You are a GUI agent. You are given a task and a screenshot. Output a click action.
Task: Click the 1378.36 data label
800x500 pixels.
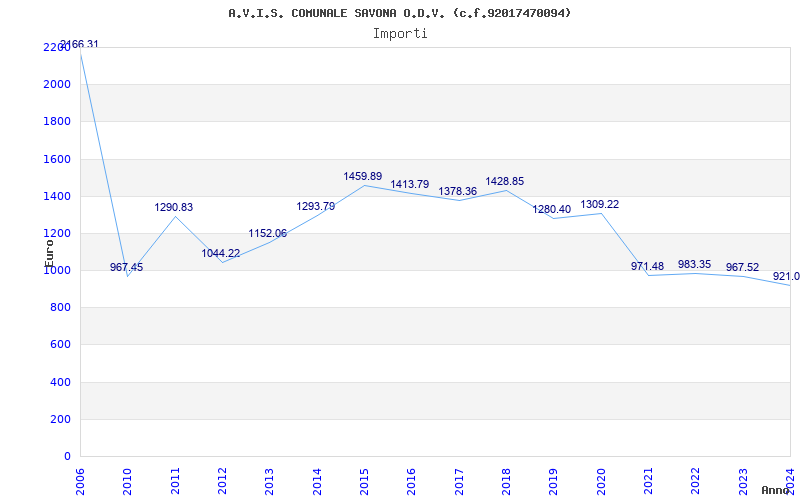coord(458,191)
